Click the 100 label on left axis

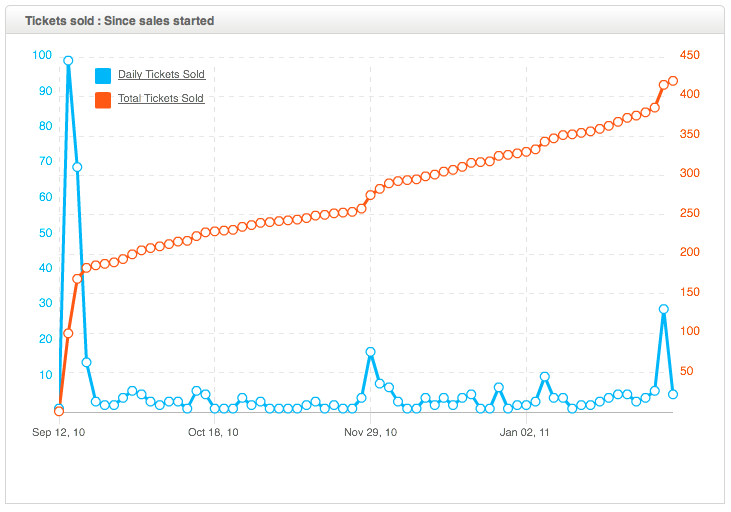click(42, 56)
